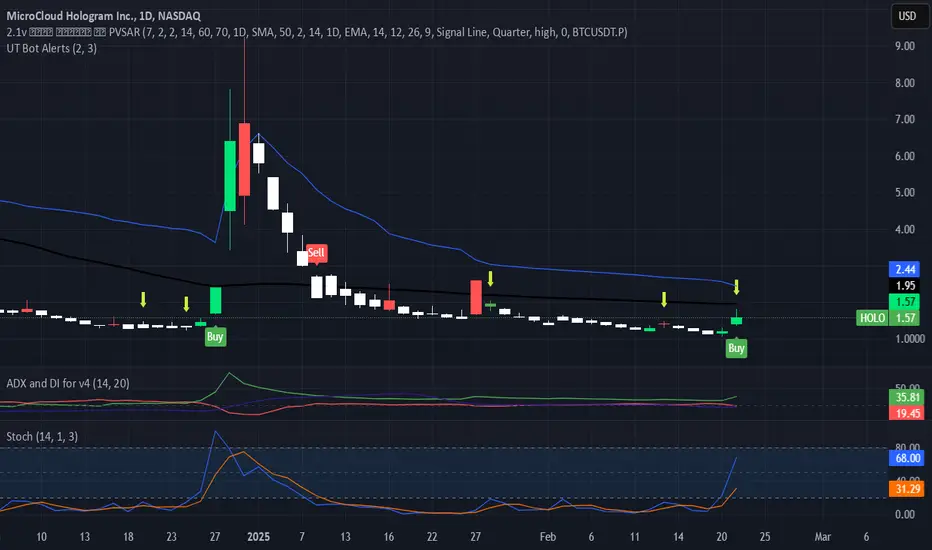
Task: Click the yellow arrow near Jan 27
Action: pyautogui.click(x=490, y=278)
